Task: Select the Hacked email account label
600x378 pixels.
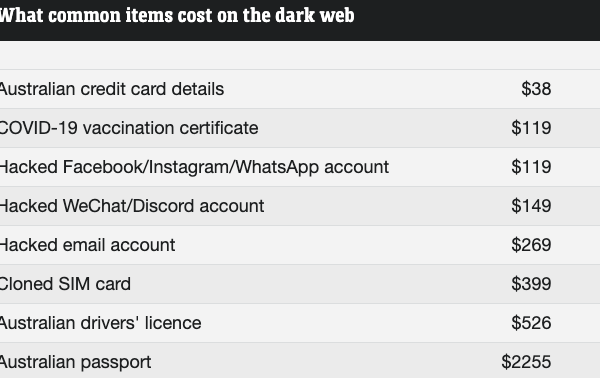Action: pyautogui.click(x=87, y=245)
